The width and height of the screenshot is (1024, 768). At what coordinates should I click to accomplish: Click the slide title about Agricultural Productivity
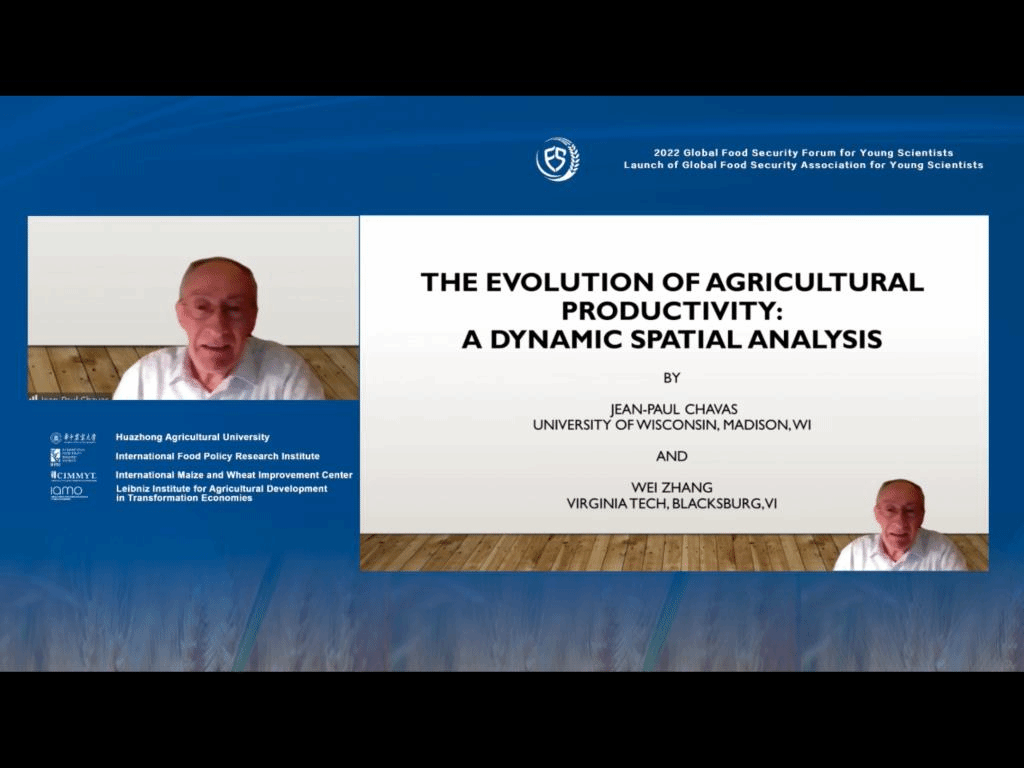pos(672,310)
